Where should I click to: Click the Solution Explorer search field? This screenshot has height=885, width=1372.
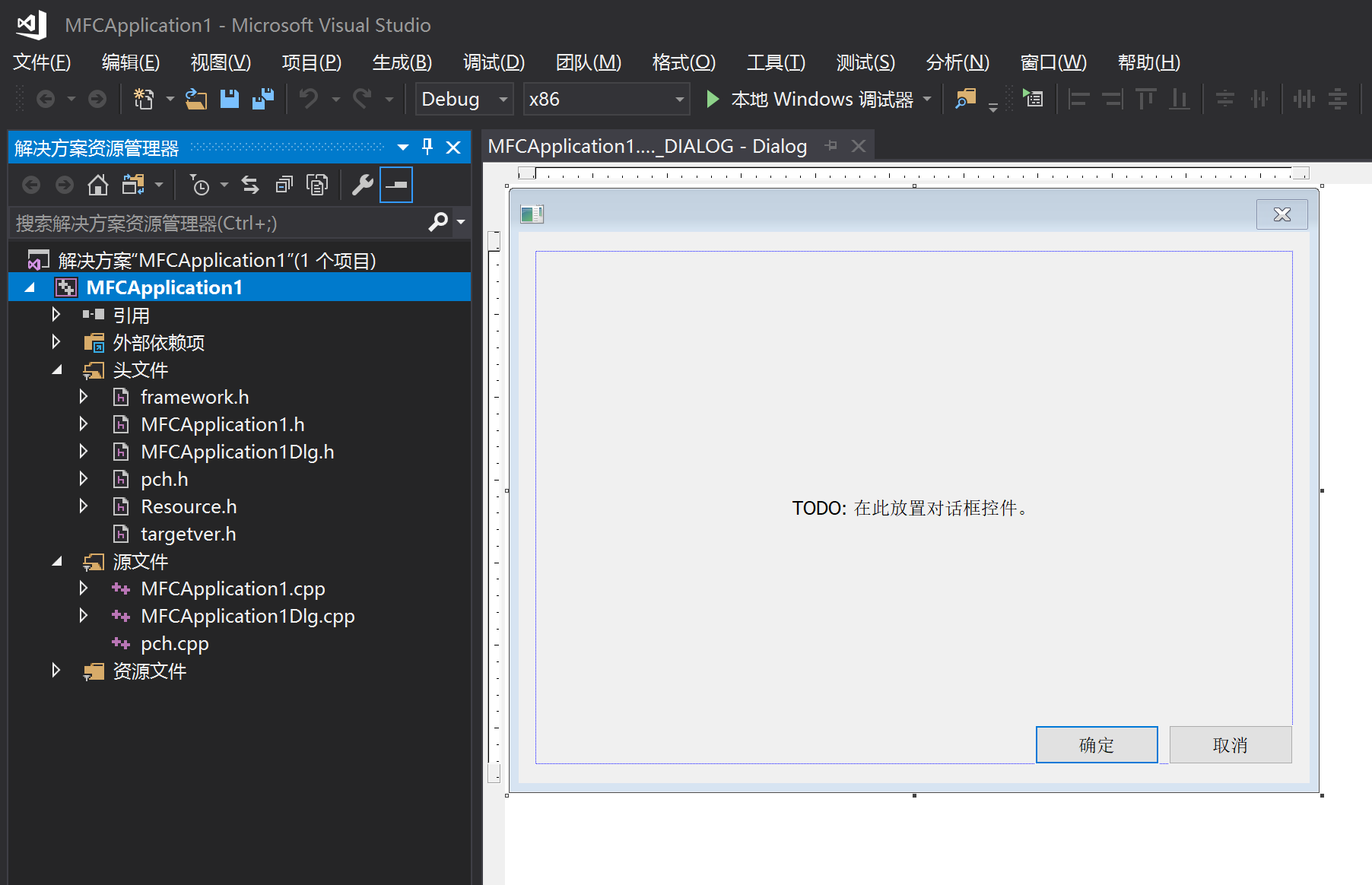219,223
